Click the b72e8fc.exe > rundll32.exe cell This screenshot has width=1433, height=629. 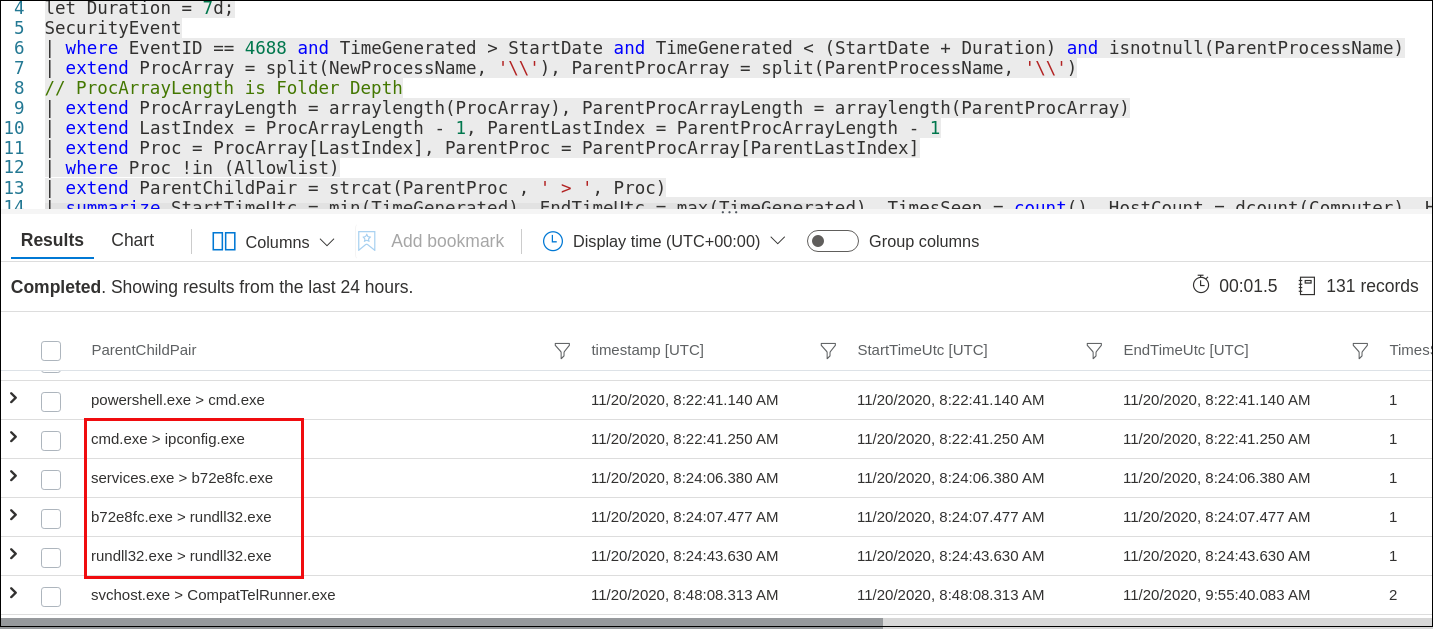click(181, 517)
